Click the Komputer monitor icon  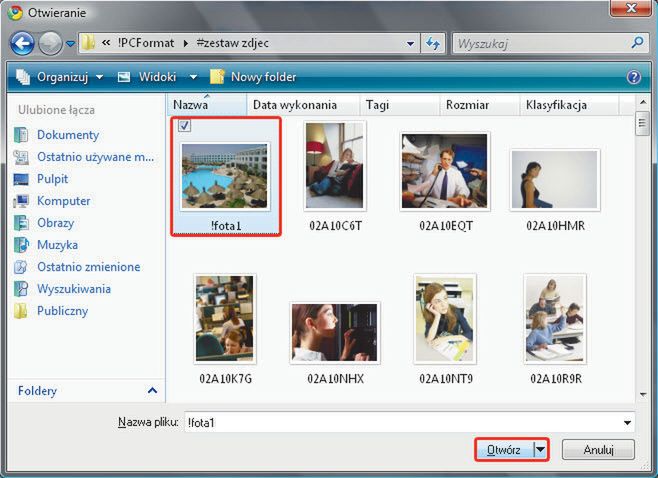[x=21, y=201]
